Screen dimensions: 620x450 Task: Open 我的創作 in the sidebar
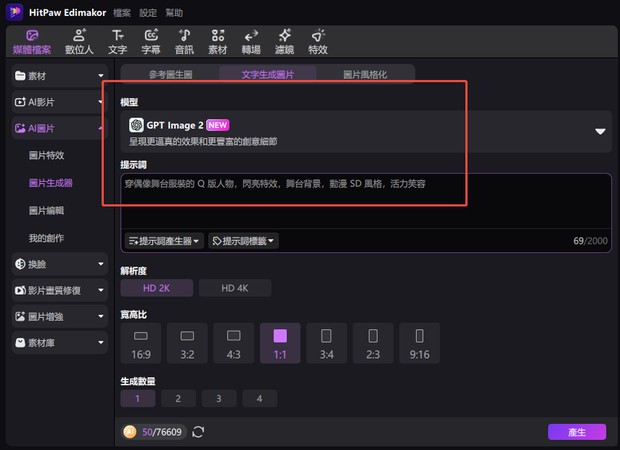[x=46, y=238]
